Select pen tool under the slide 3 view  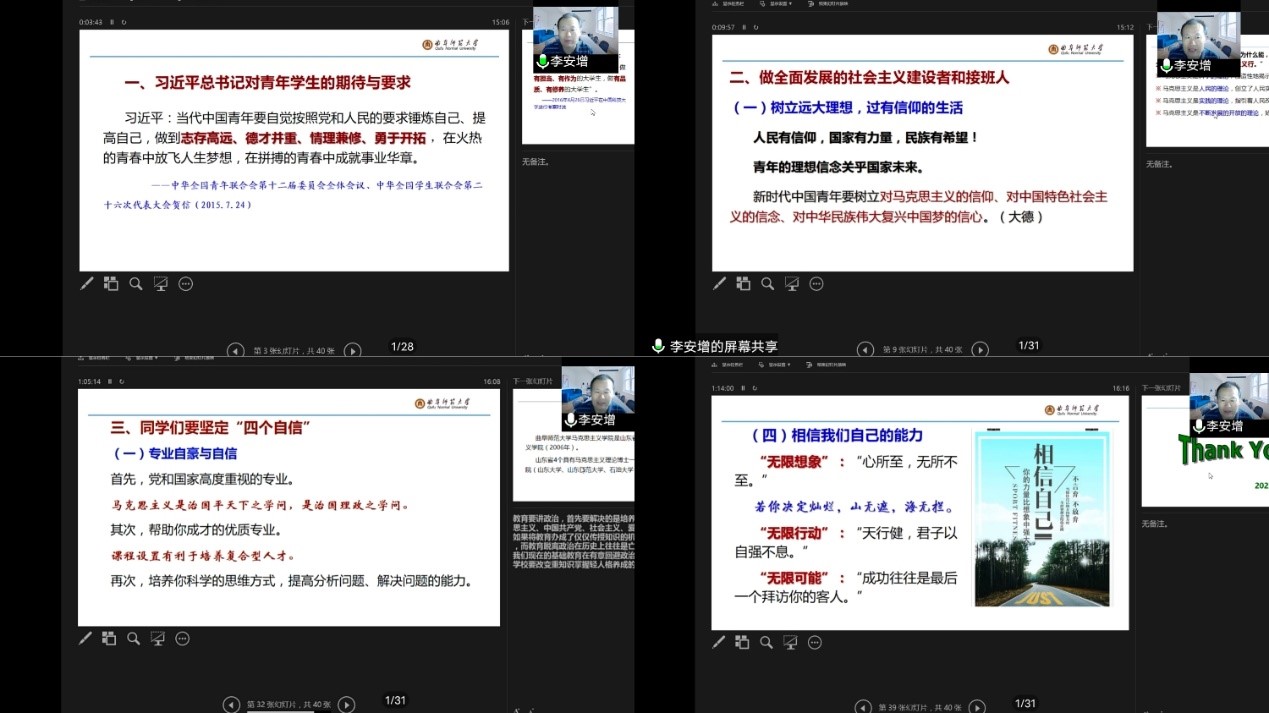pyautogui.click(x=87, y=284)
